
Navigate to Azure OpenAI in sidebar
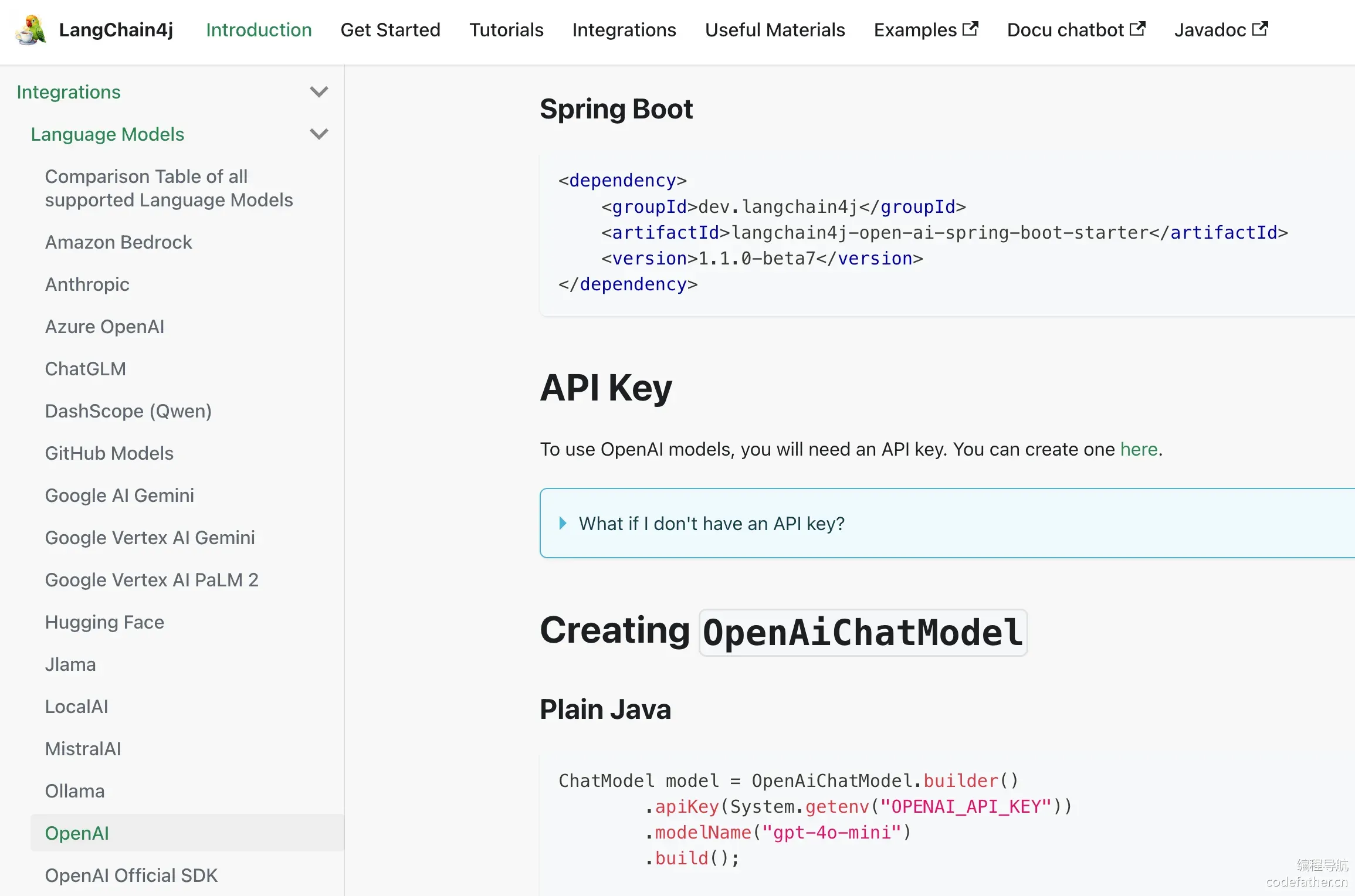(104, 327)
